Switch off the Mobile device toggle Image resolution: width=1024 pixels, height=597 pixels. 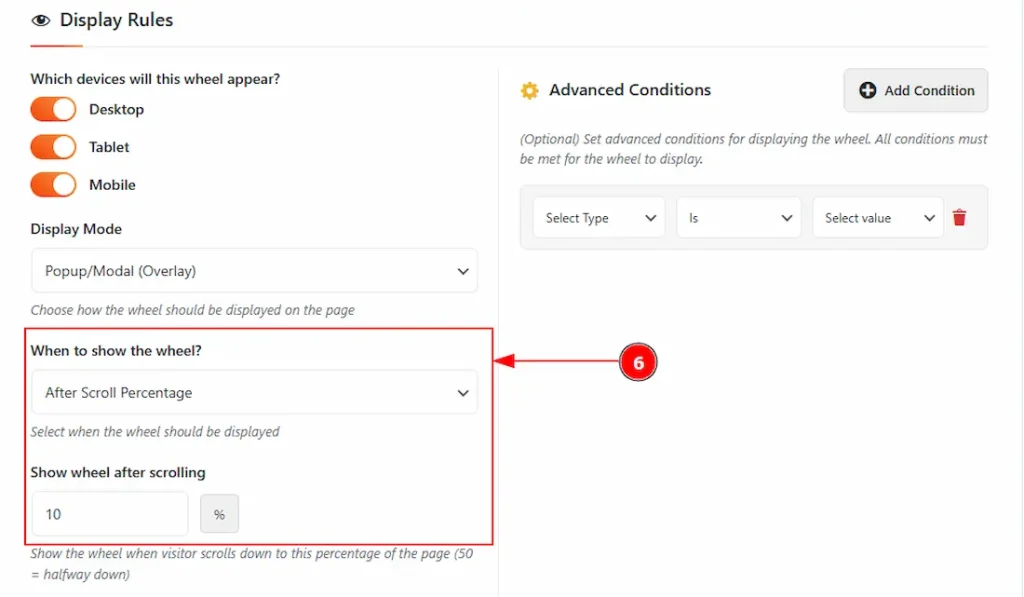coord(53,185)
